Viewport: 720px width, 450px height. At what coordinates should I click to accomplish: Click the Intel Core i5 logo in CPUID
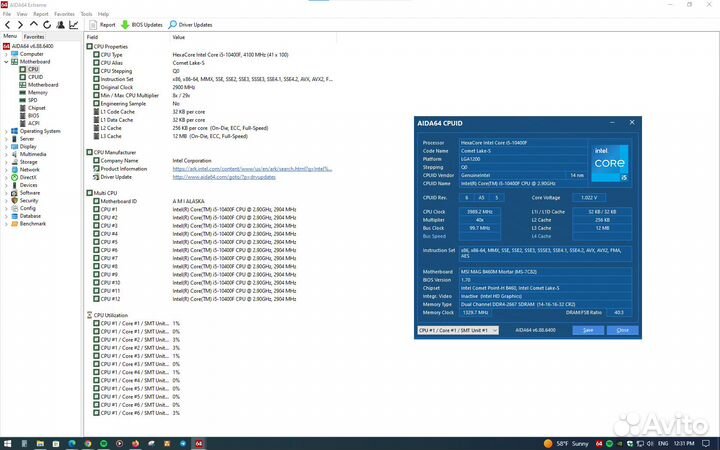[x=609, y=163]
